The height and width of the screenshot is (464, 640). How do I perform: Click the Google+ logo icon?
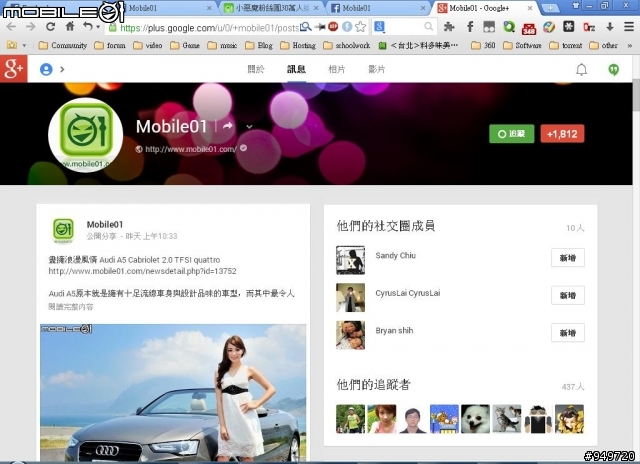click(x=14, y=69)
